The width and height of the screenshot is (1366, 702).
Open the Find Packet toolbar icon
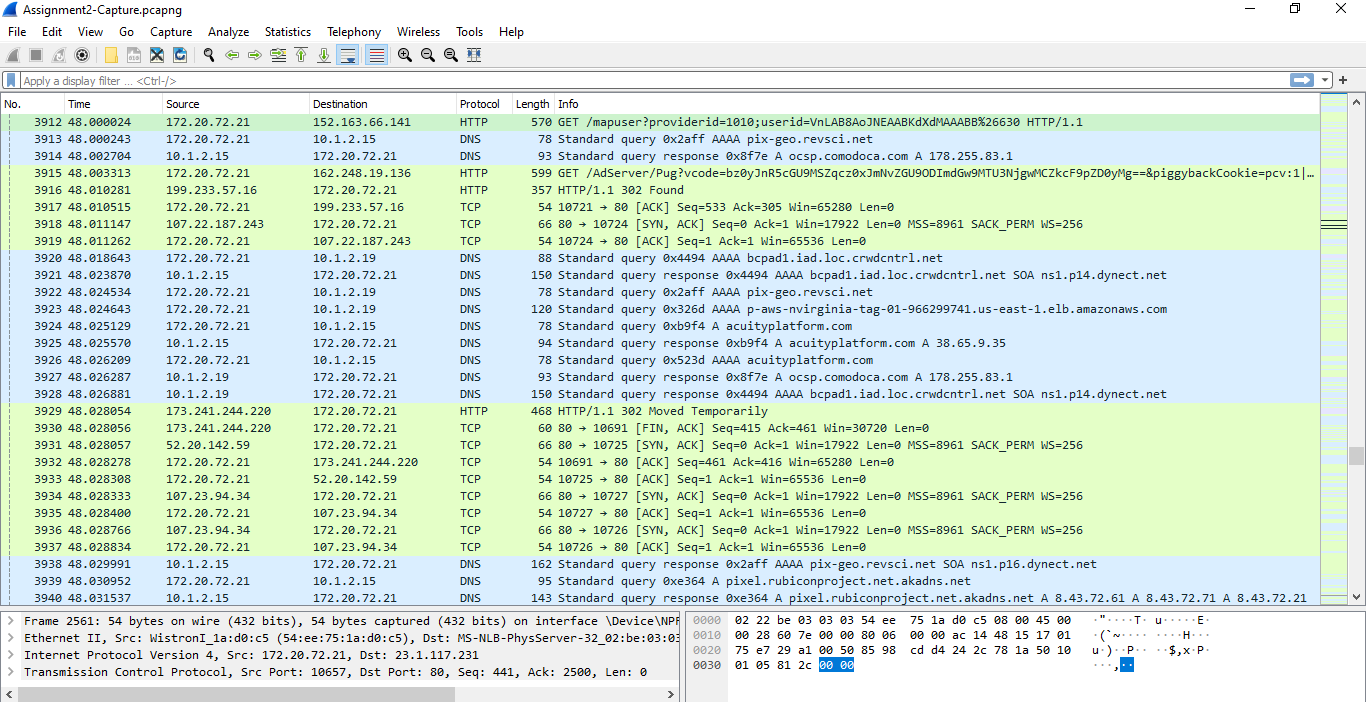point(207,55)
